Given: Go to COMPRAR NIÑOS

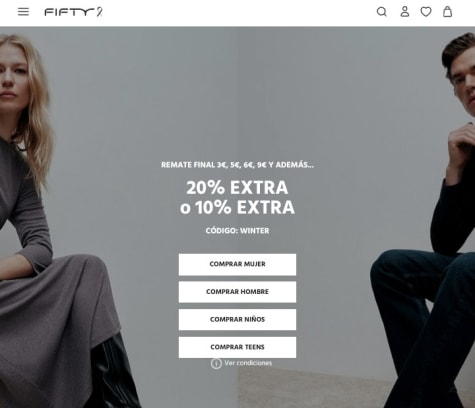Looking at the screenshot, I should 237,320.
